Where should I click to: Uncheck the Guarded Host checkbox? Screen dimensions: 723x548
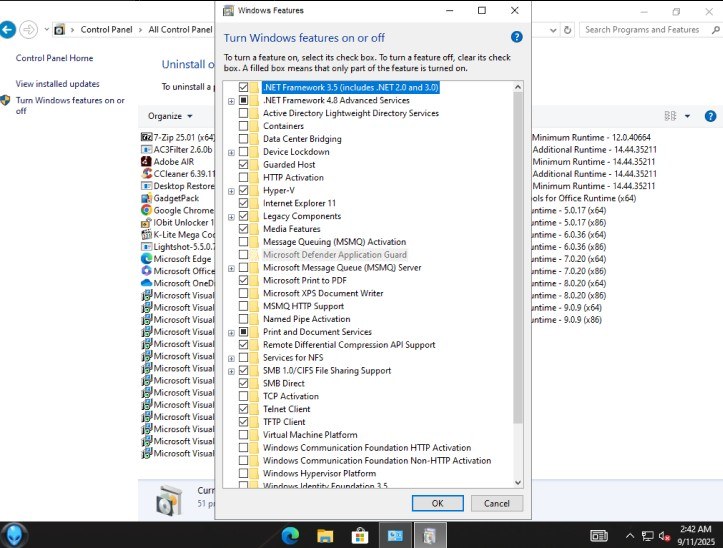[243, 165]
